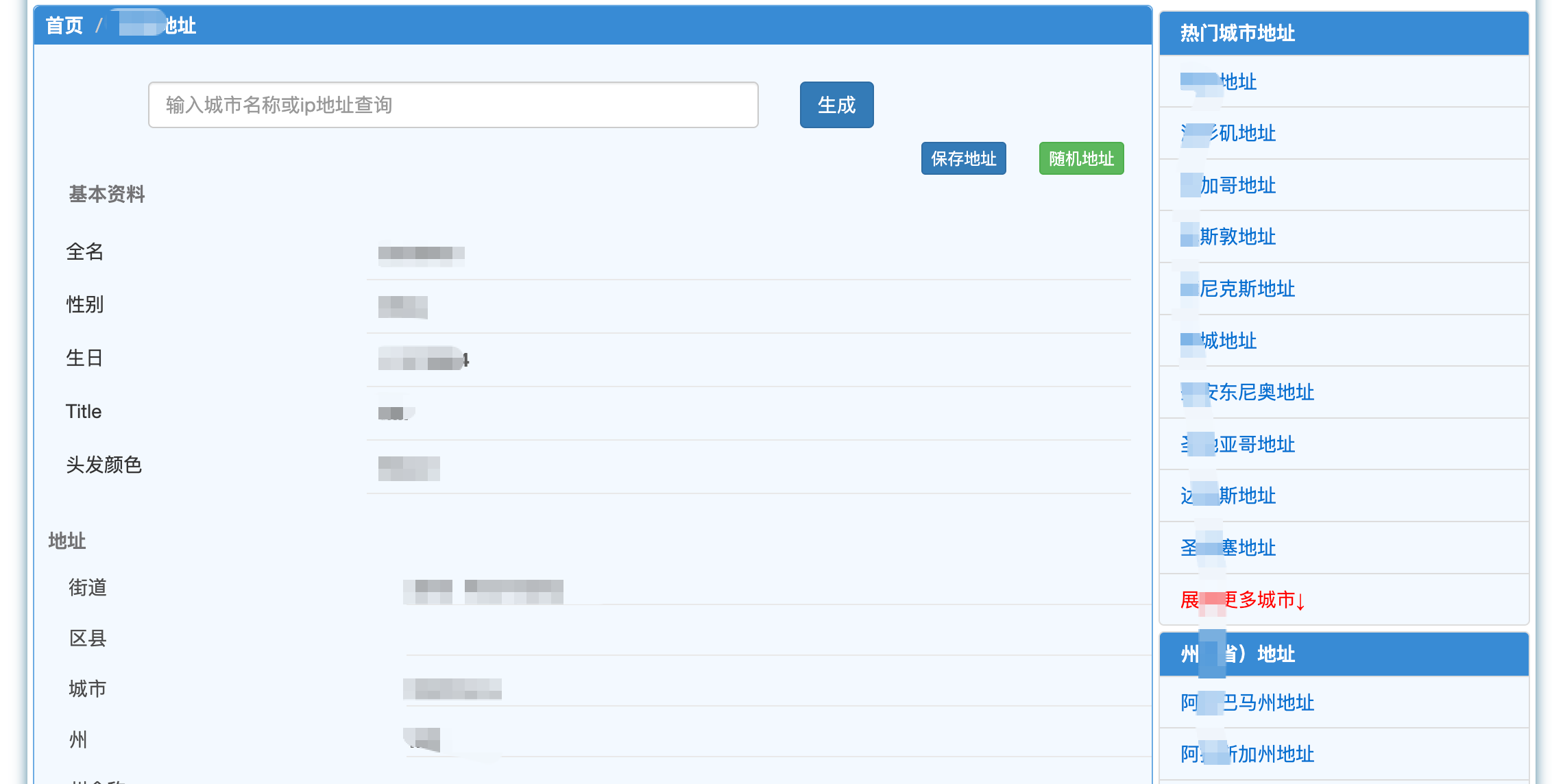Image resolution: width=1552 pixels, height=784 pixels.
Task: Click the green 随机地址 button
Action: 1081,158
